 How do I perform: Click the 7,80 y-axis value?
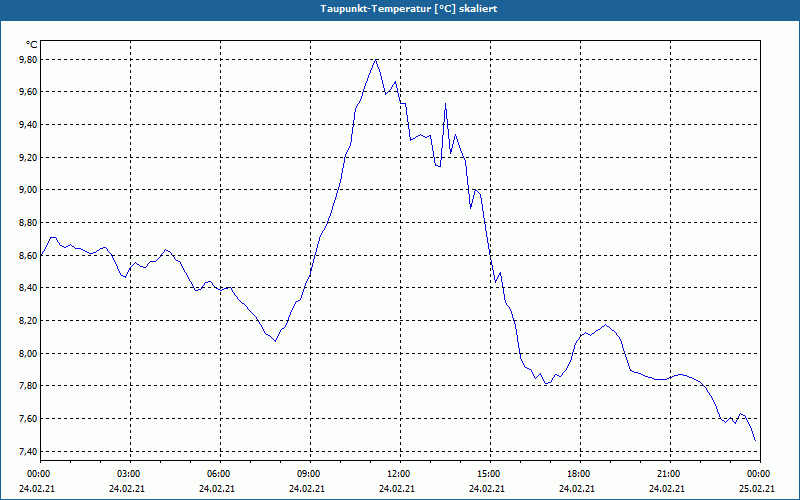[29, 386]
